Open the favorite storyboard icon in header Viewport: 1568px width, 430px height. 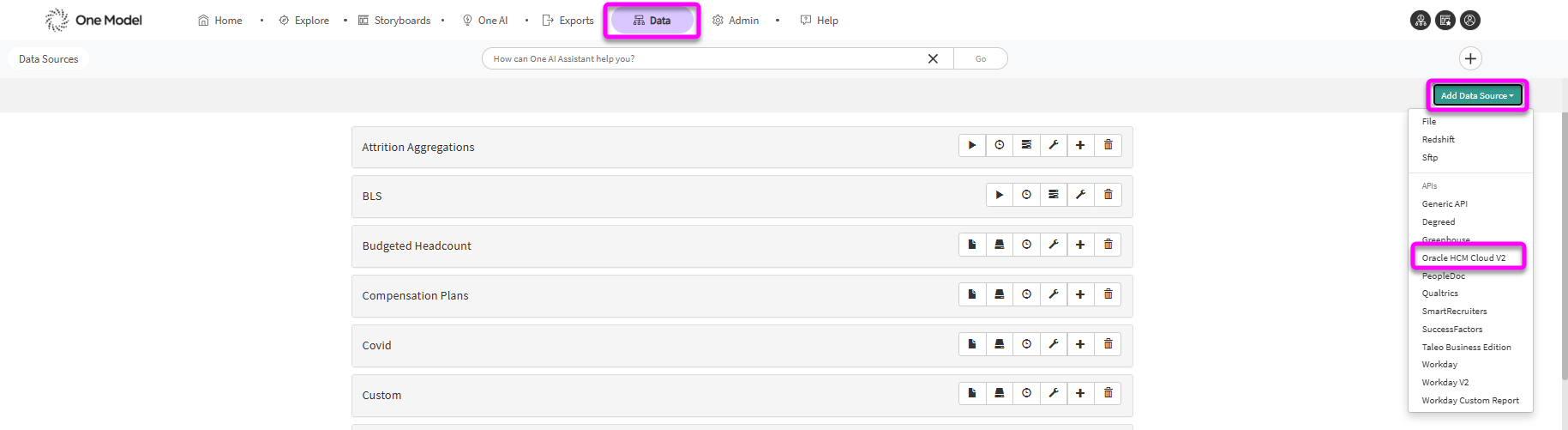[1445, 21]
